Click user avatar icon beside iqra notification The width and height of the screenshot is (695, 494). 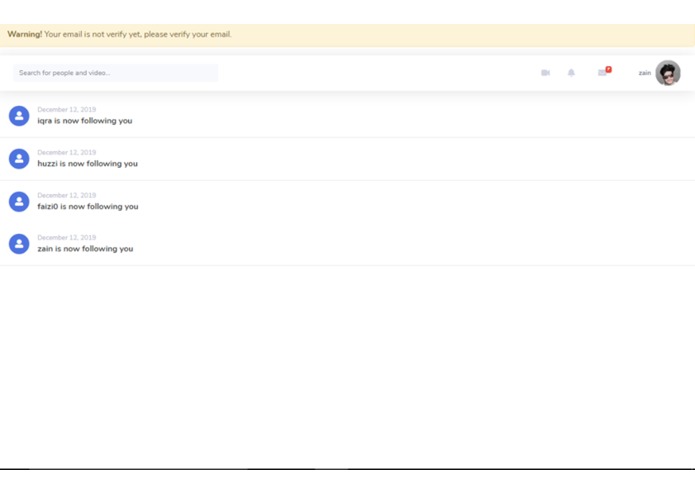coord(19,116)
